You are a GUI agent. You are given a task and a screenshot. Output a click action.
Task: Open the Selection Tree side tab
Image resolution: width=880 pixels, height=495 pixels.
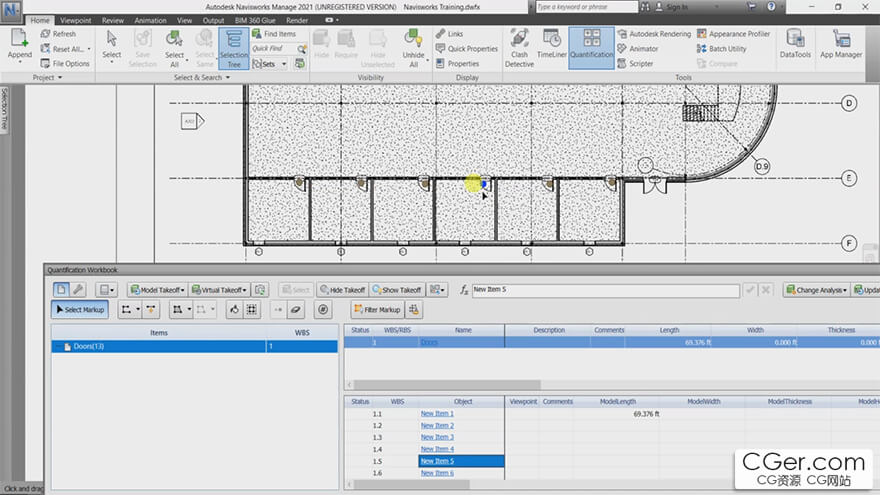(4, 109)
